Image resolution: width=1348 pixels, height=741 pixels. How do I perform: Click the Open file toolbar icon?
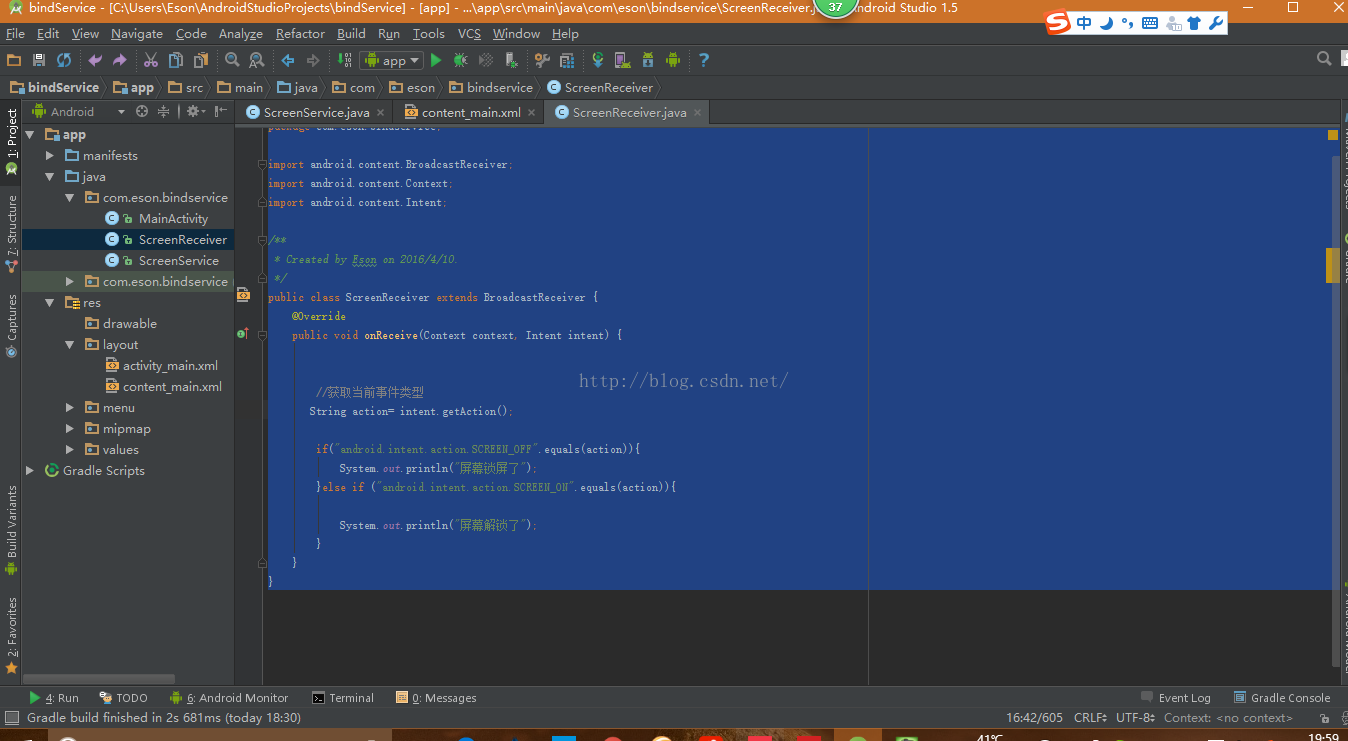click(14, 61)
